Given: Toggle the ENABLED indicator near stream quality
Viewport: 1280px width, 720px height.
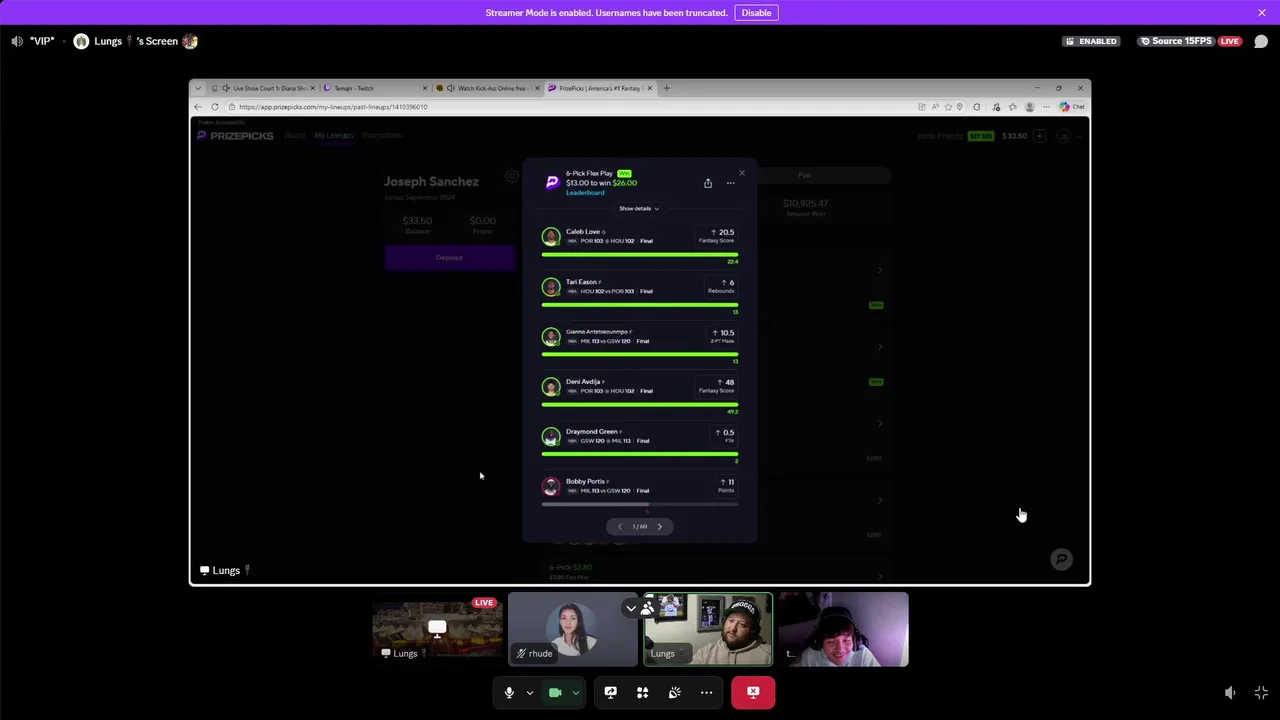Looking at the screenshot, I should click(1091, 41).
